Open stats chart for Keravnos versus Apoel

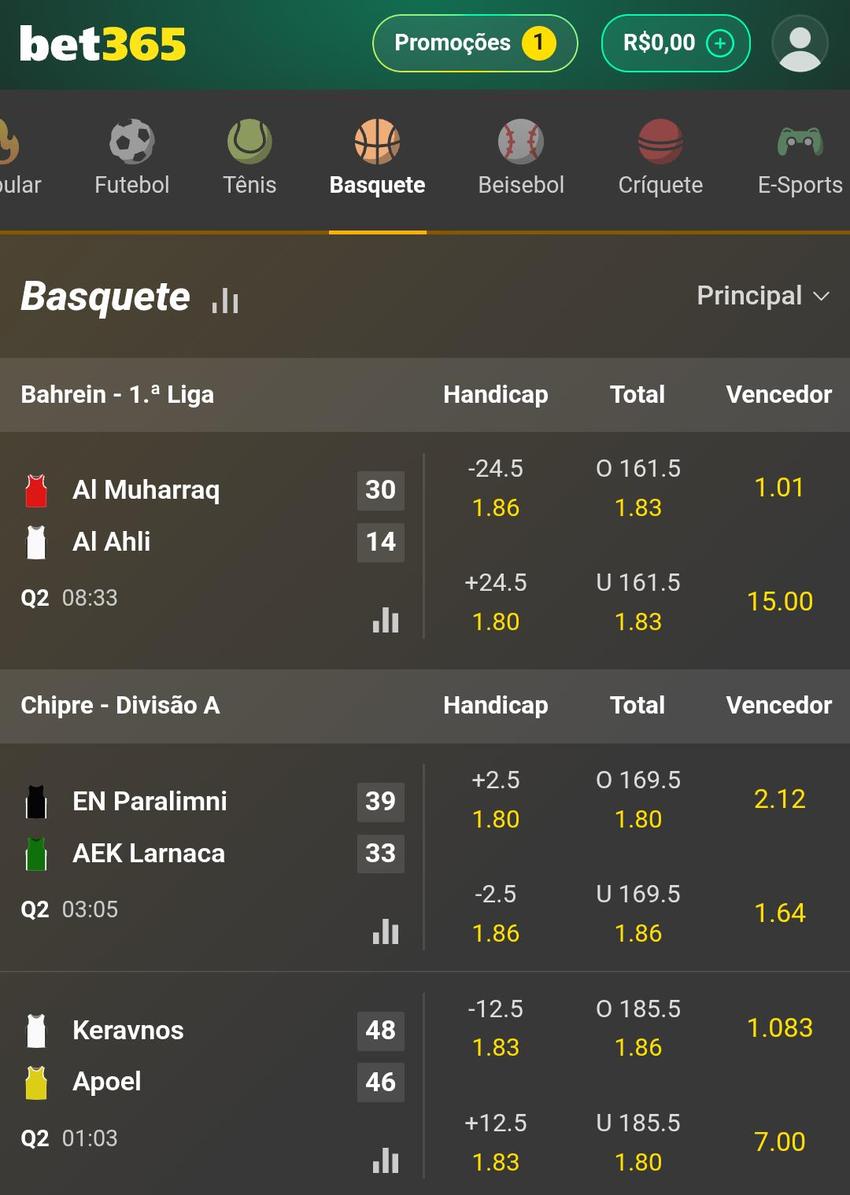pyautogui.click(x=385, y=1160)
